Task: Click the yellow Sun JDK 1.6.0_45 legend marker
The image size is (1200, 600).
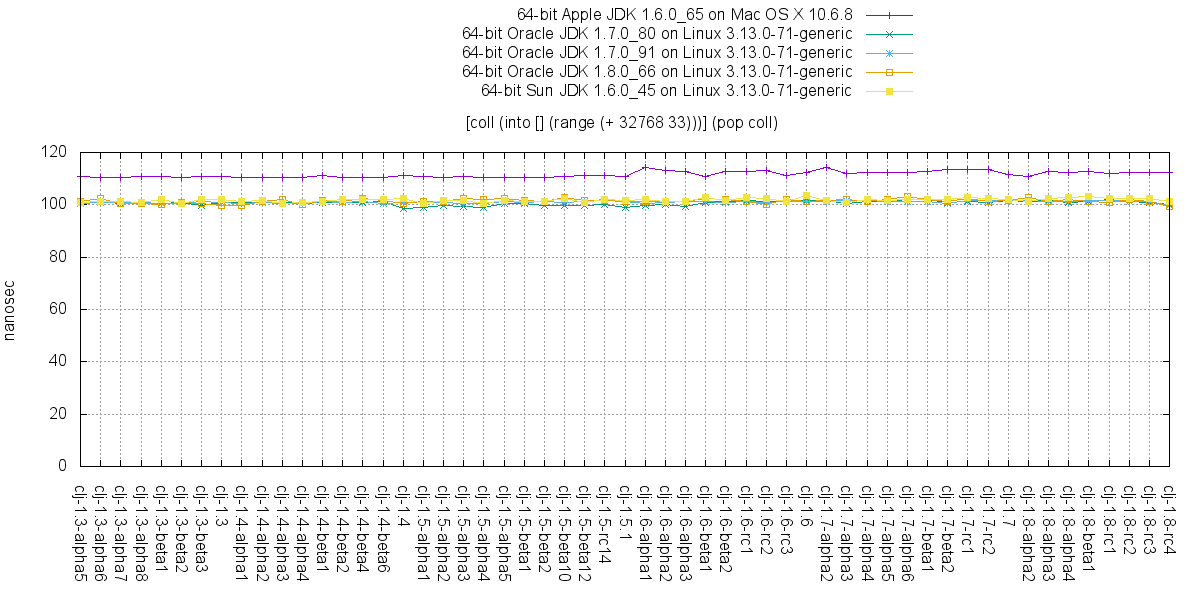Action: 888,91
